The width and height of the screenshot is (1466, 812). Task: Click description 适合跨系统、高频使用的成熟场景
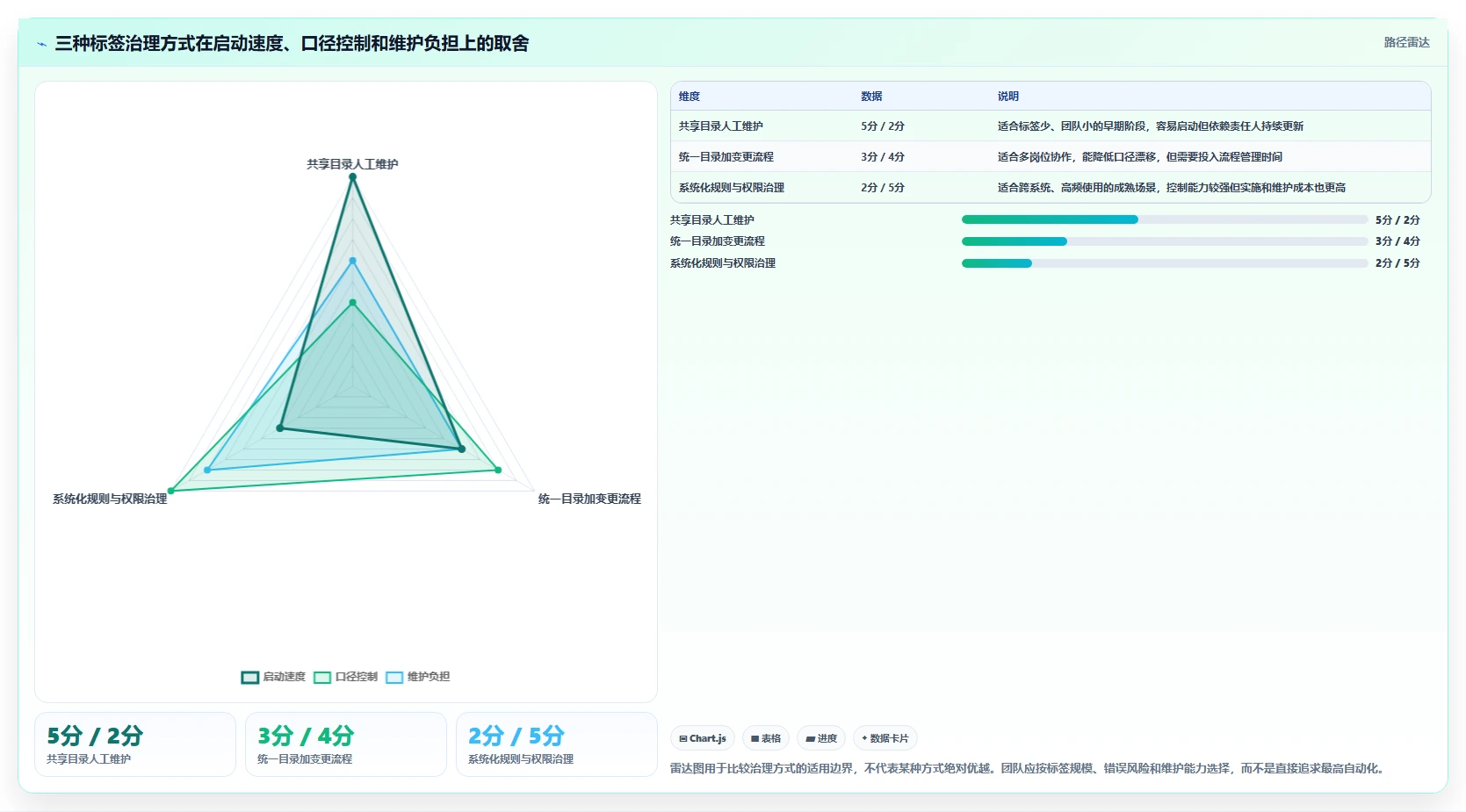pos(1172,188)
